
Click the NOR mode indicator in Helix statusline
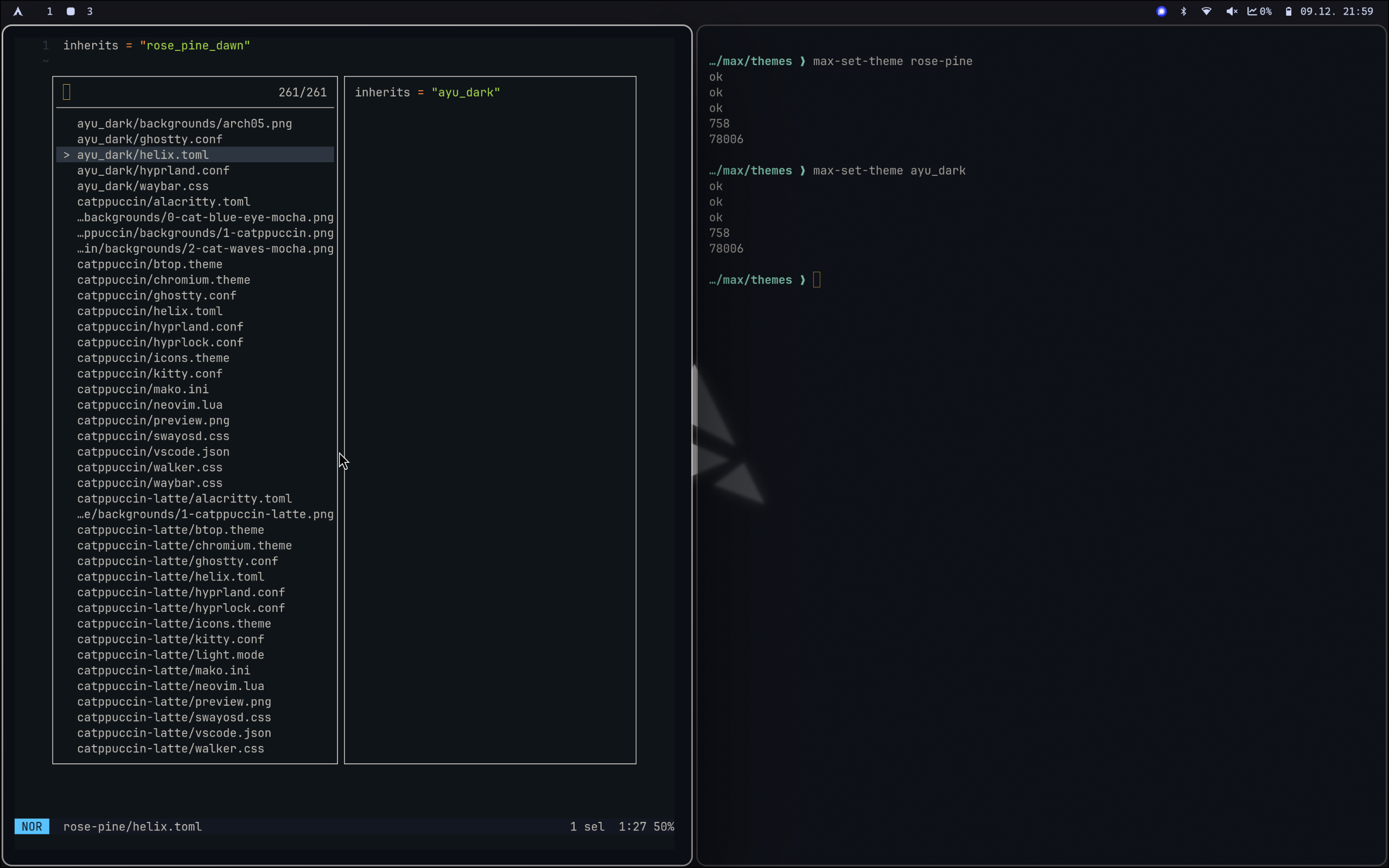(31, 826)
